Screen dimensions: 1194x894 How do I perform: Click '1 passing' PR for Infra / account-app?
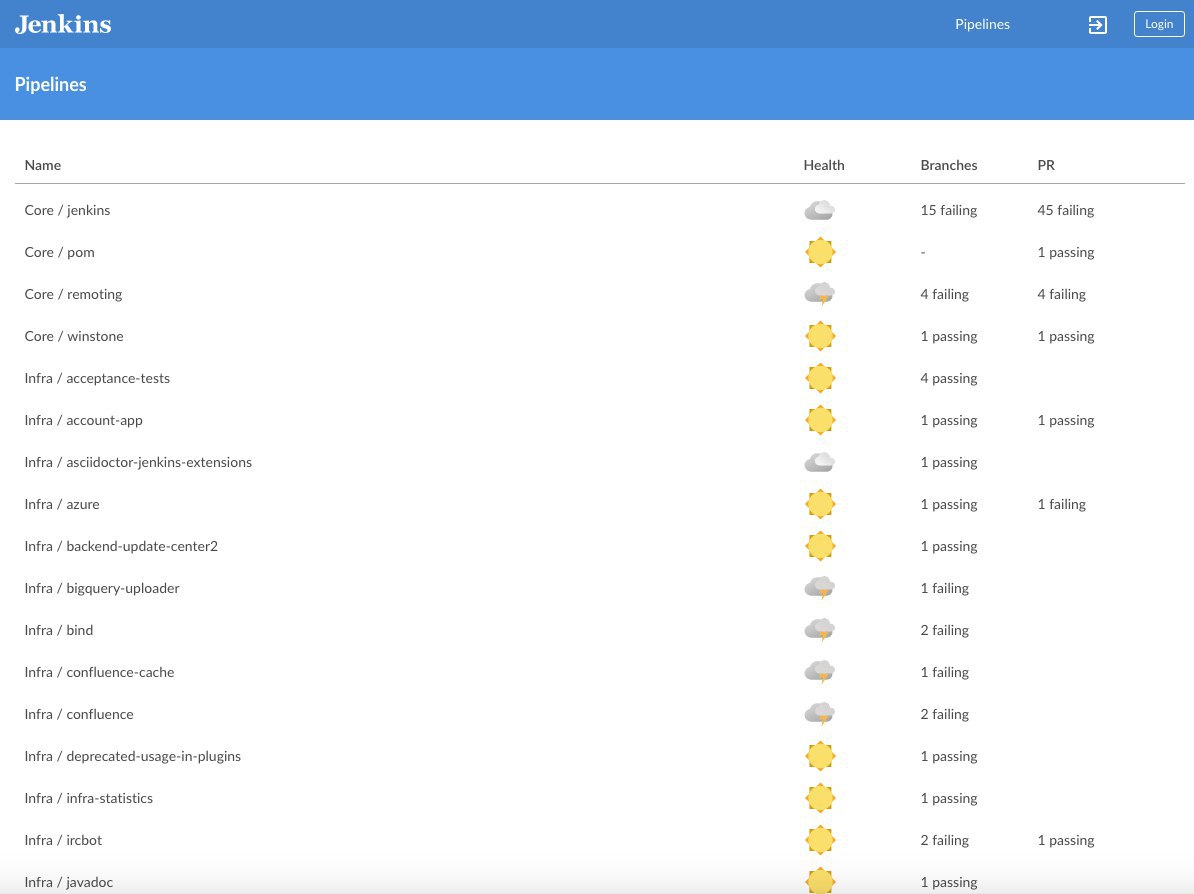[x=1065, y=420]
